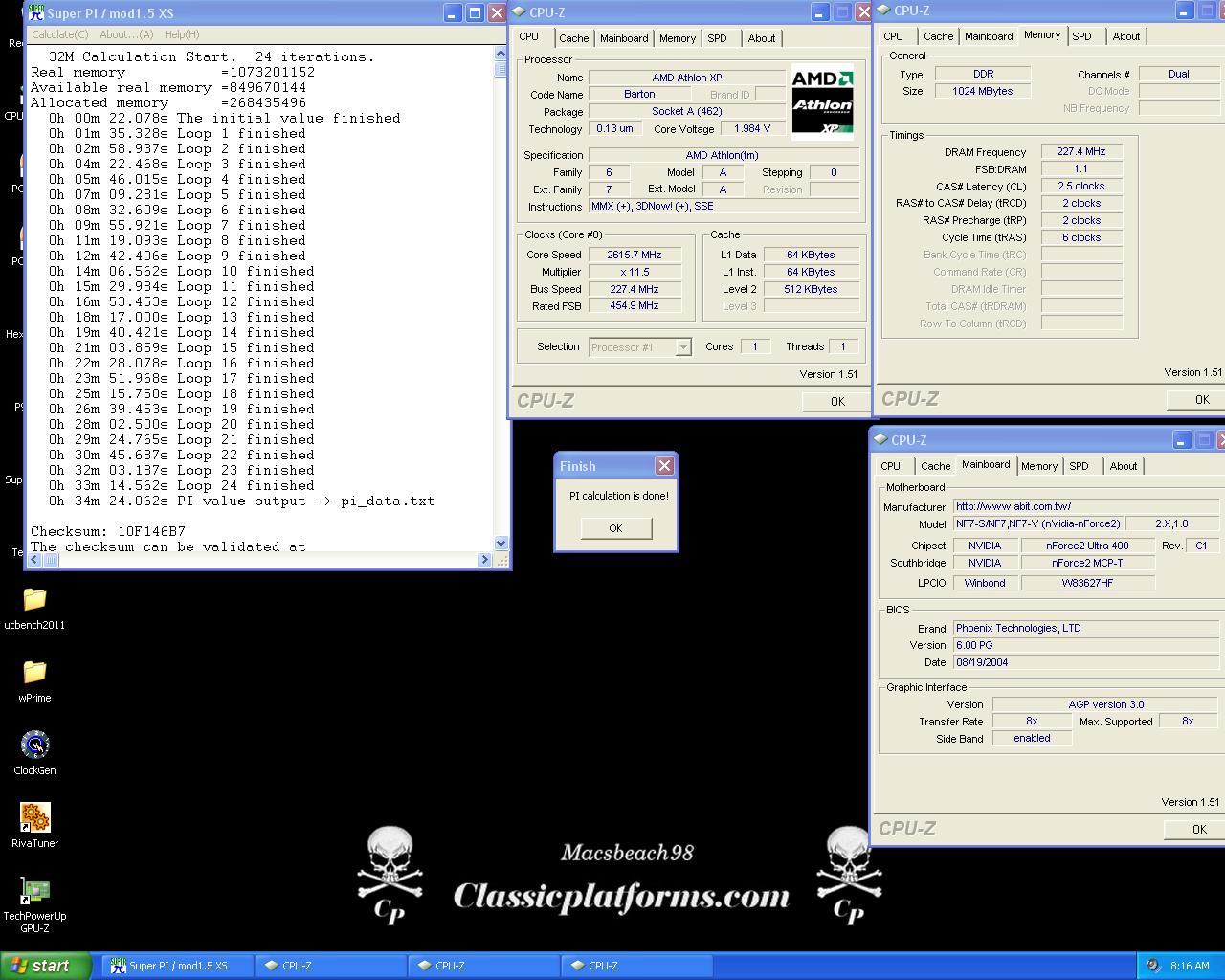Open Cache tab in CPU window of CPU-Z
The height and width of the screenshot is (980, 1225).
574,38
